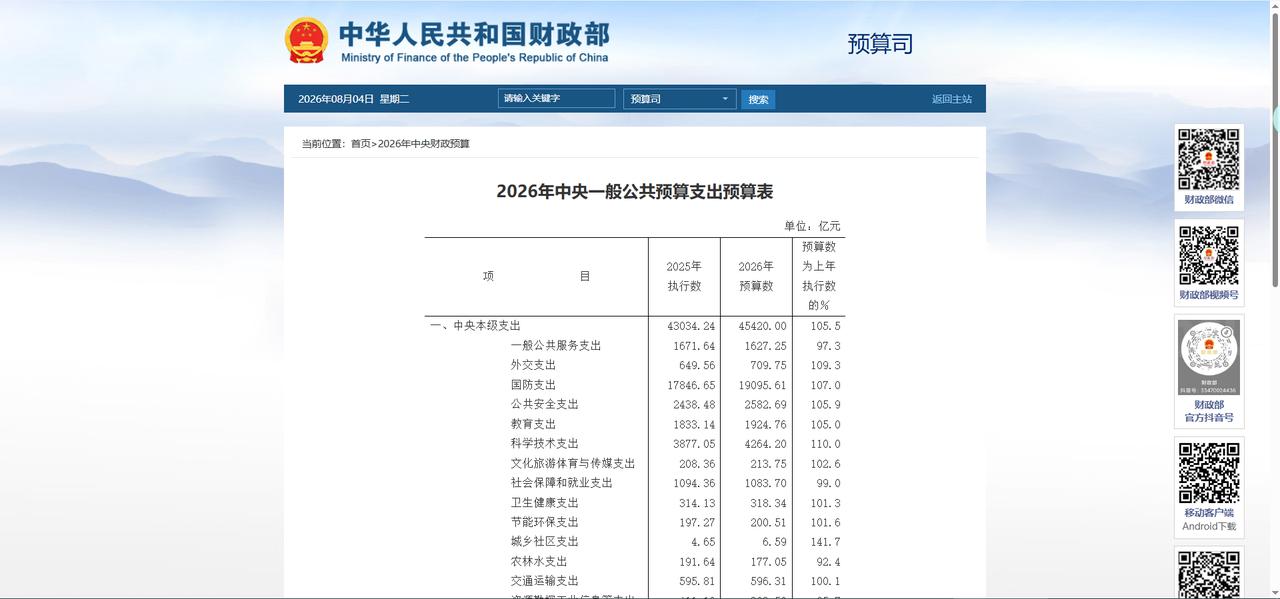Click the value 19095.61 for 国防支出

coord(763,385)
